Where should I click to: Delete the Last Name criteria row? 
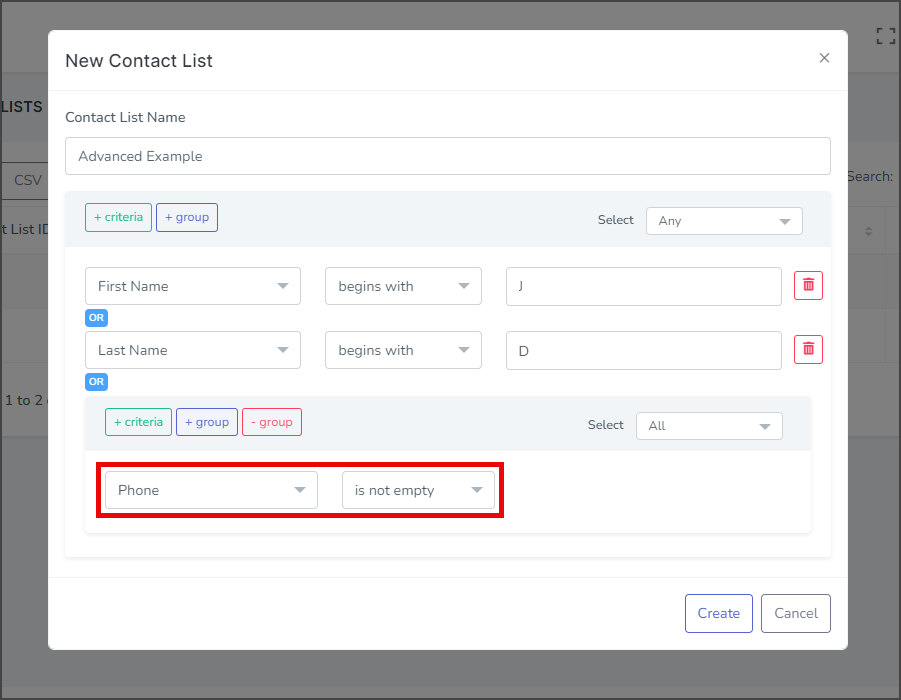pyautogui.click(x=808, y=349)
